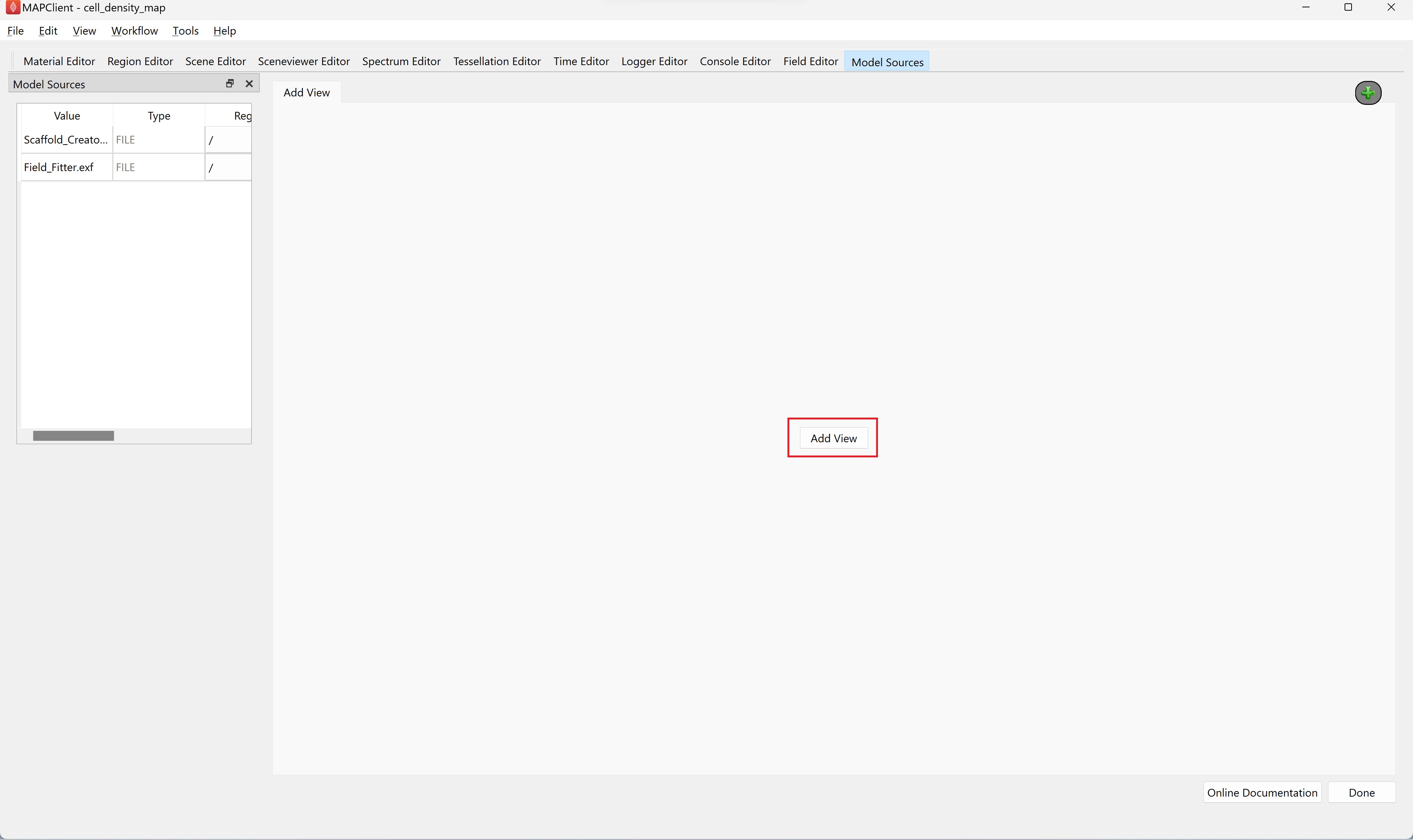The width and height of the screenshot is (1413, 840).
Task: Open the Help menu
Action: point(224,31)
